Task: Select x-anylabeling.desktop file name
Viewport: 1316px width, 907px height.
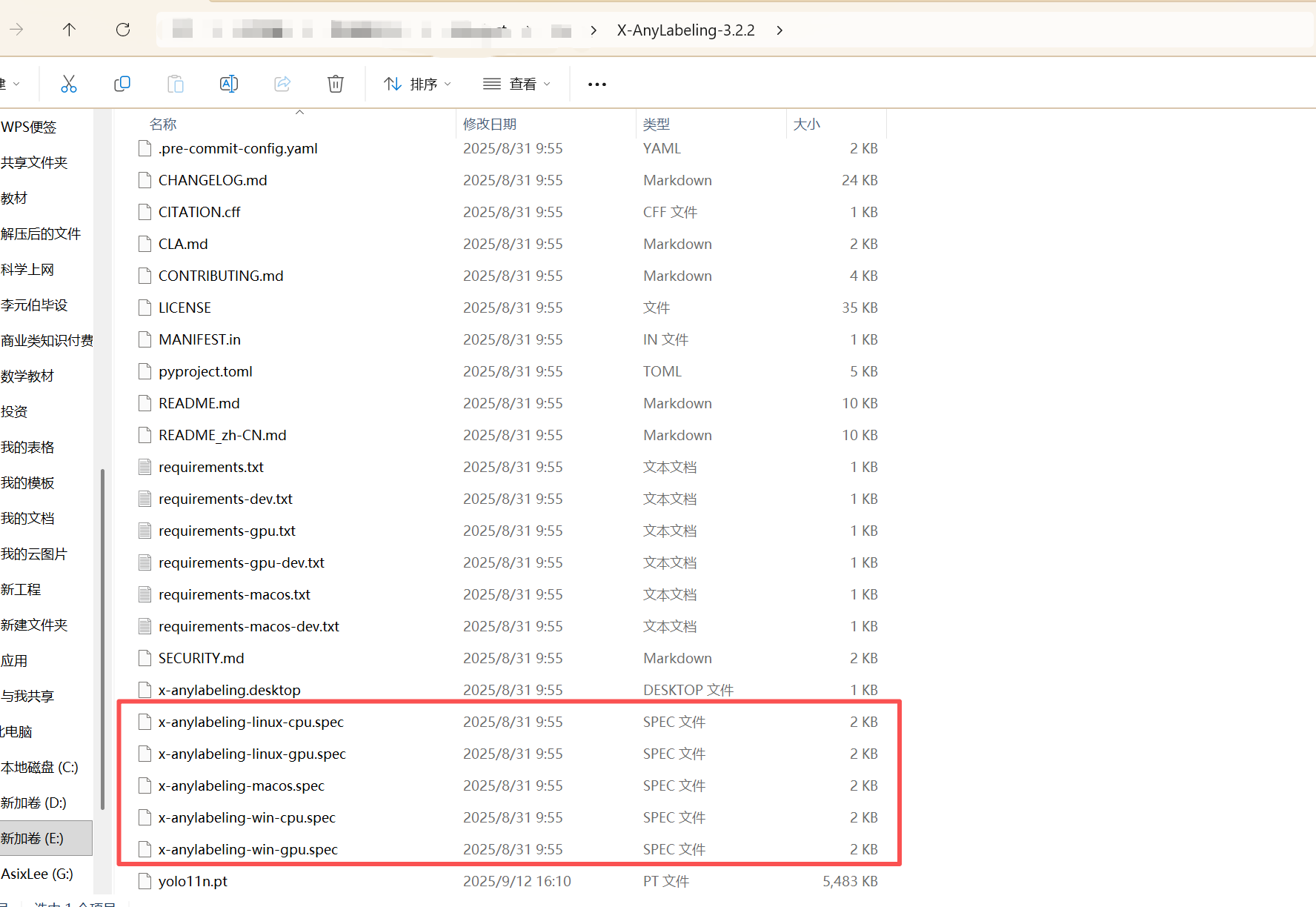Action: point(230,691)
